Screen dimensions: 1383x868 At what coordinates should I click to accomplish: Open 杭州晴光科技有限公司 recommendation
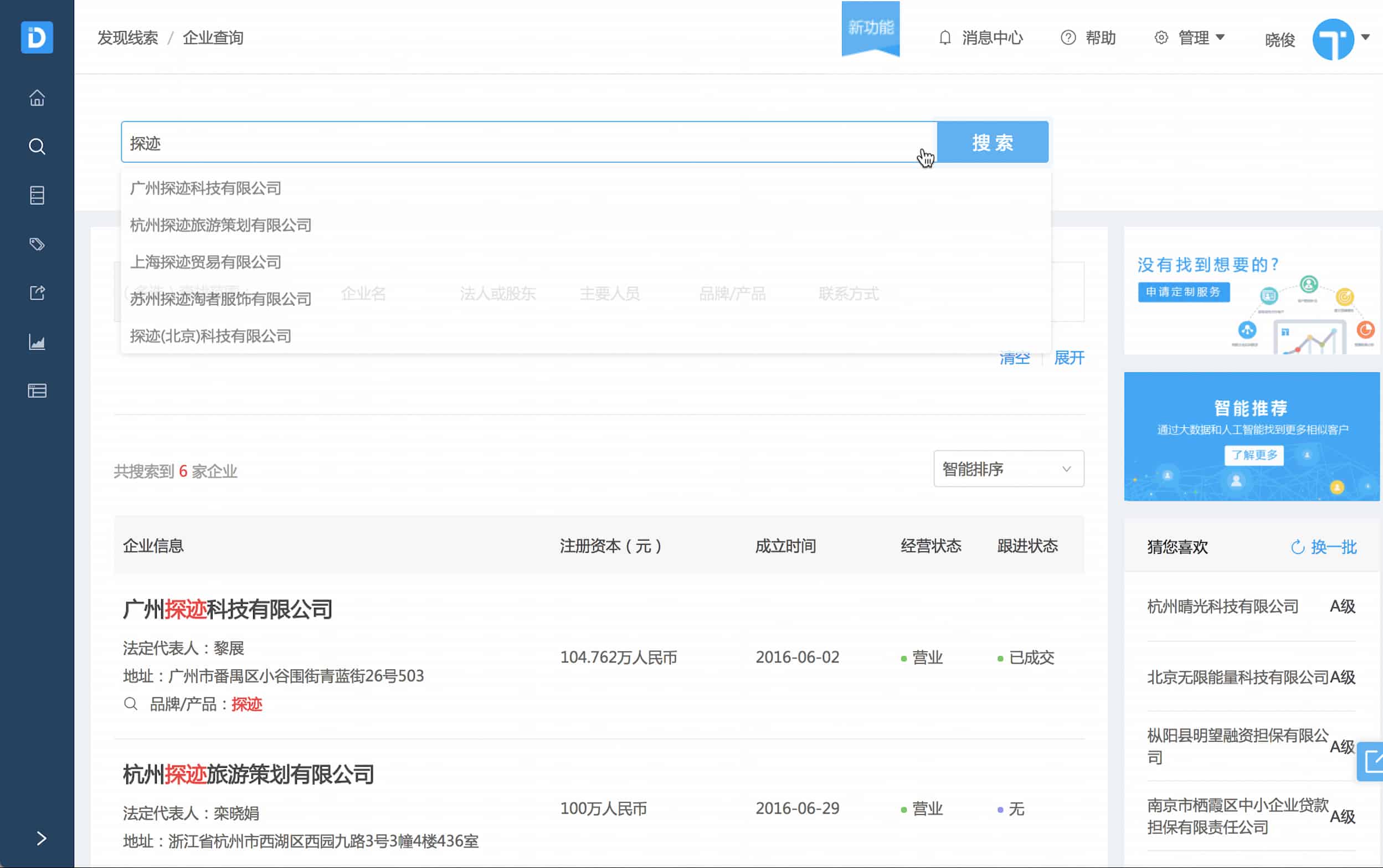[x=1222, y=606]
